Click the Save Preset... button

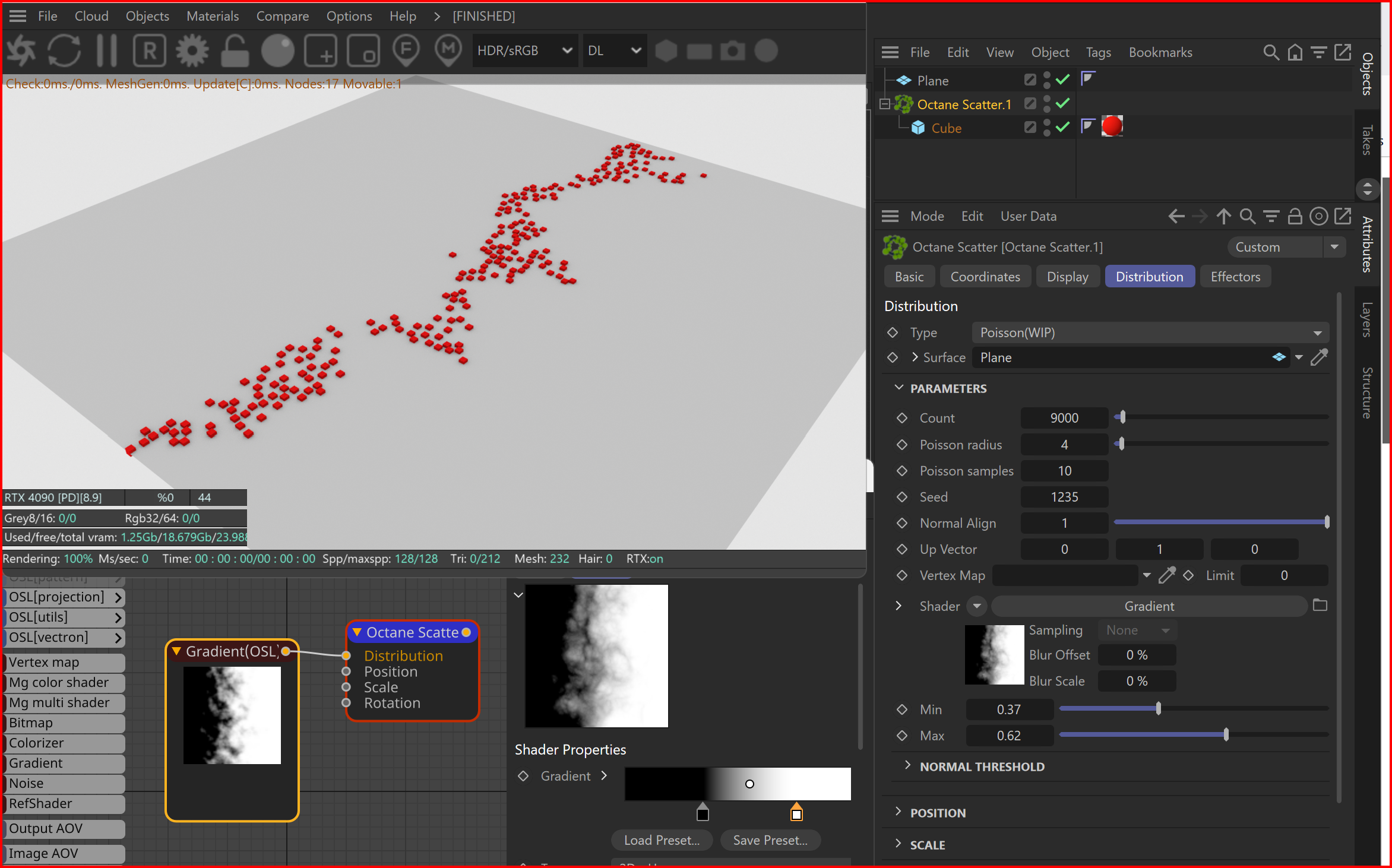[770, 840]
